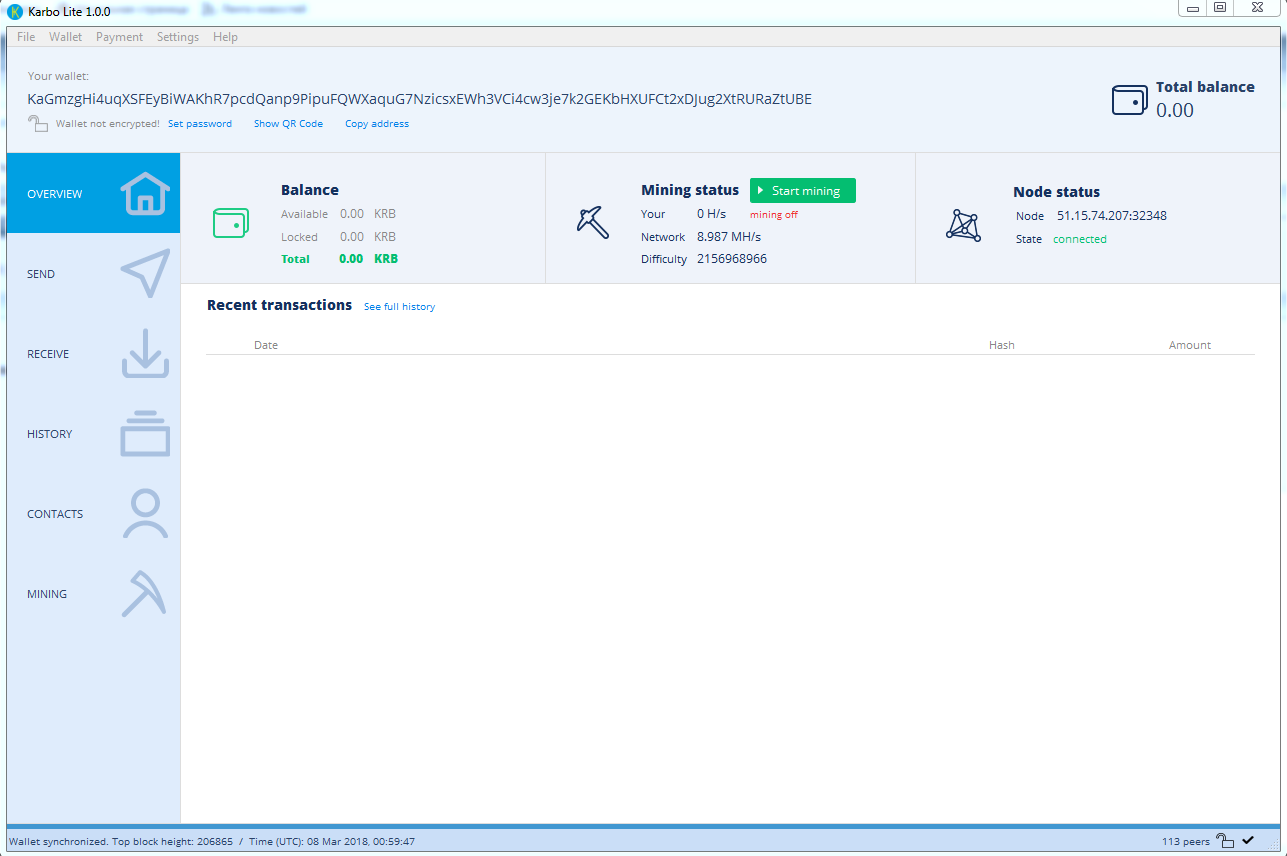1287x856 pixels.
Task: Click the See full history link
Action: pyautogui.click(x=399, y=307)
